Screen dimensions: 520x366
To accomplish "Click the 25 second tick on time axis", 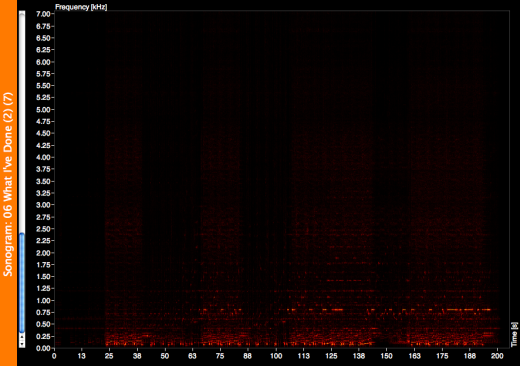I will [109, 356].
